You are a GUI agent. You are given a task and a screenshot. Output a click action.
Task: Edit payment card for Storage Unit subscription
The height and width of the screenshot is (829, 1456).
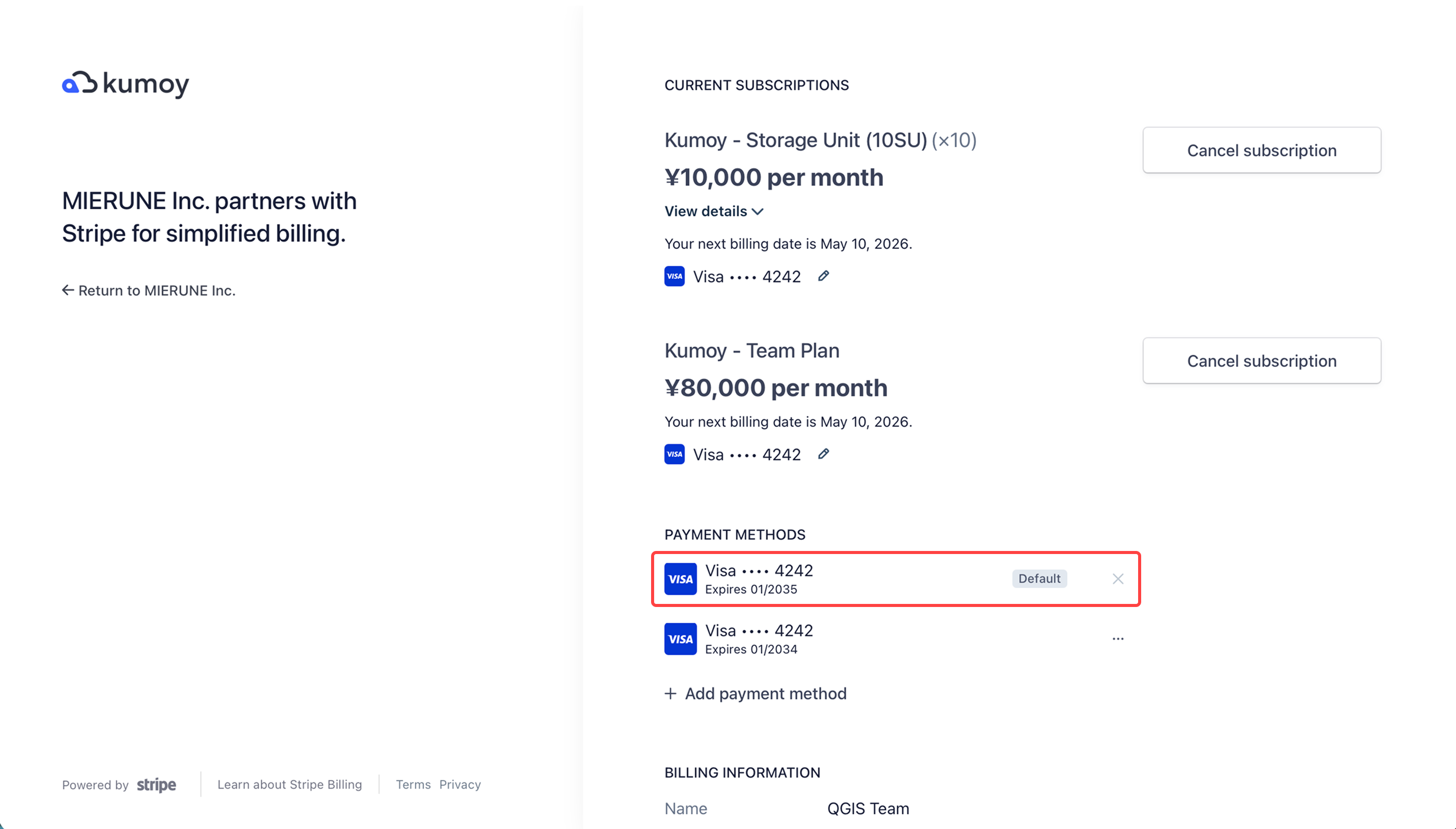tap(824, 275)
